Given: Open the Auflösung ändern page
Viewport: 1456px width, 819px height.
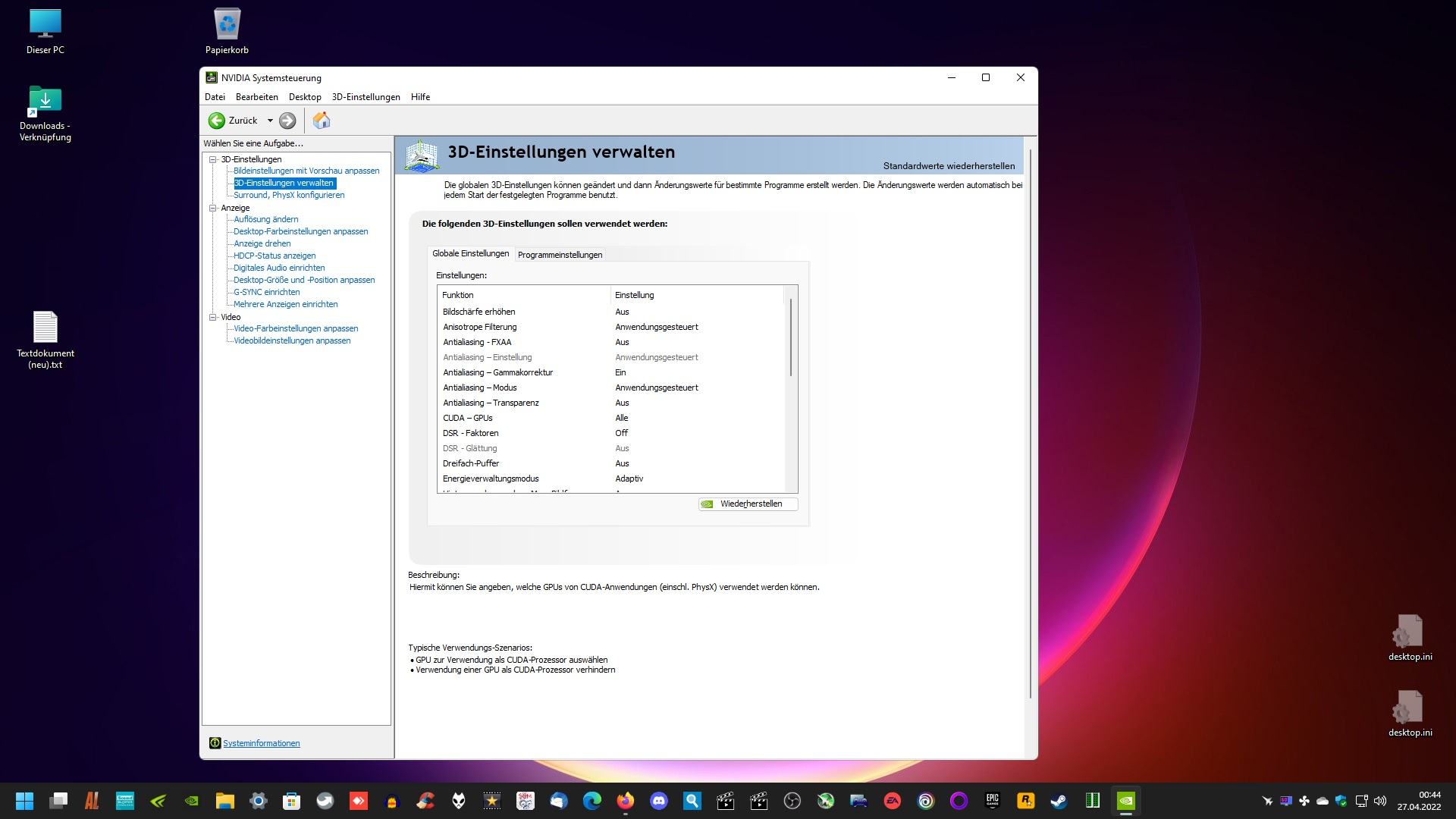Looking at the screenshot, I should [265, 219].
